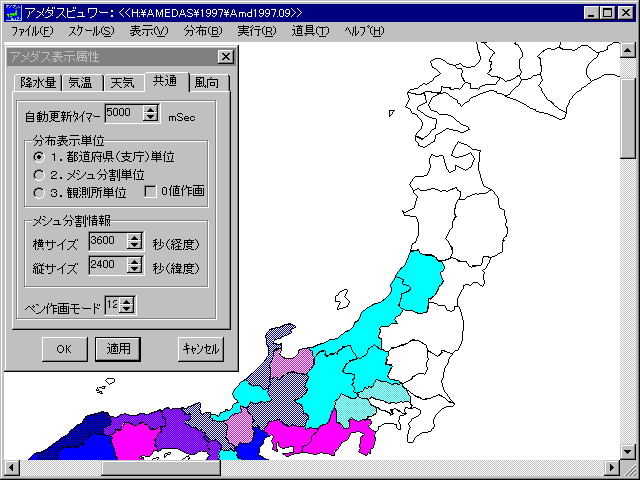Confirm the dialog with OK
This screenshot has width=640, height=480.
coord(64,349)
